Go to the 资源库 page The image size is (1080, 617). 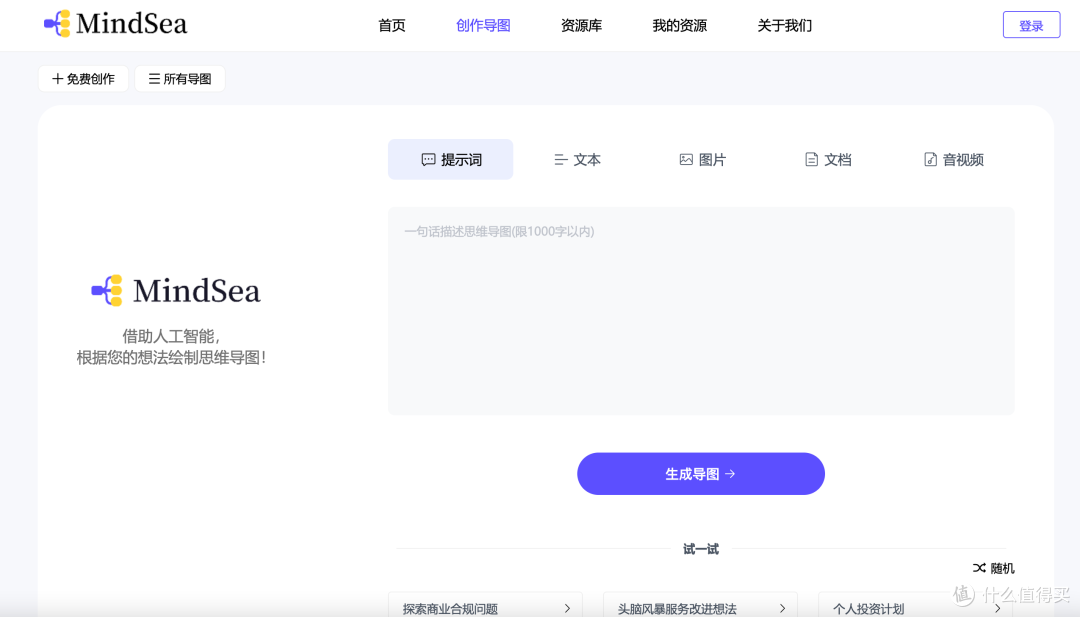[x=581, y=25]
